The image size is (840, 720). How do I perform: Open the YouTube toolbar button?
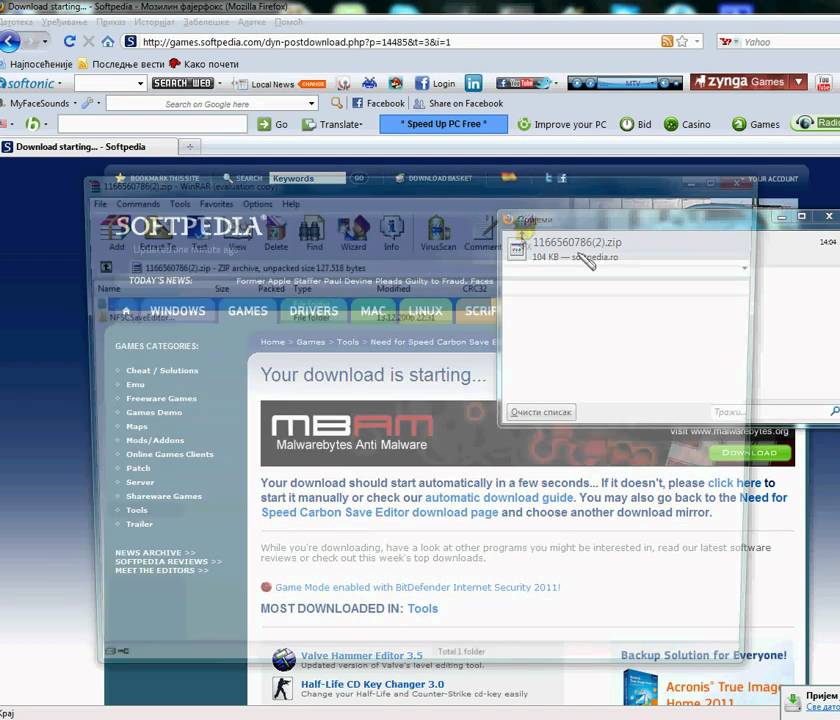coord(523,83)
